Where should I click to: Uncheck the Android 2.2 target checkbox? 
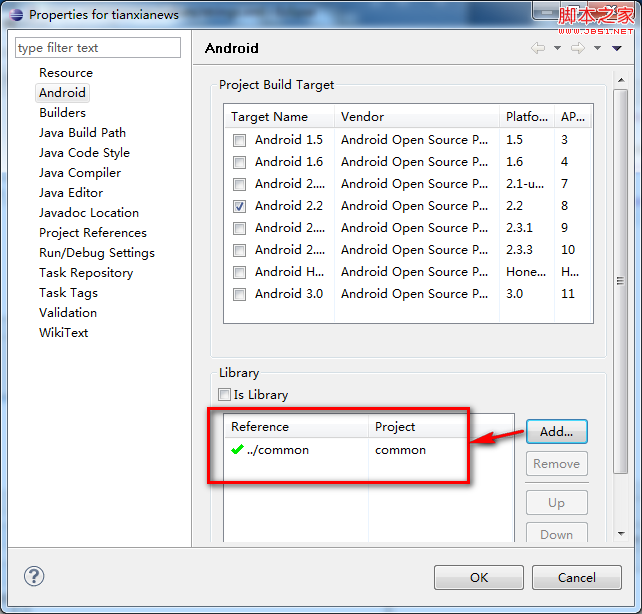(x=240, y=206)
